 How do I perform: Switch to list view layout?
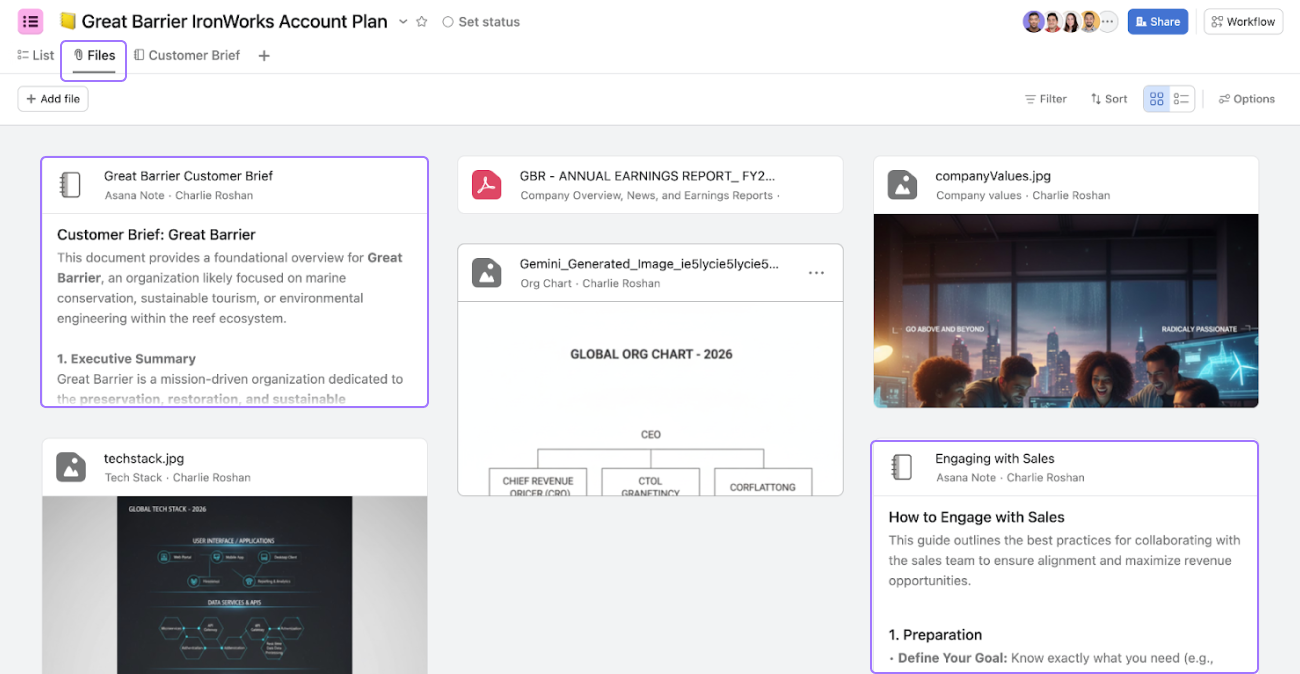click(x=1182, y=99)
